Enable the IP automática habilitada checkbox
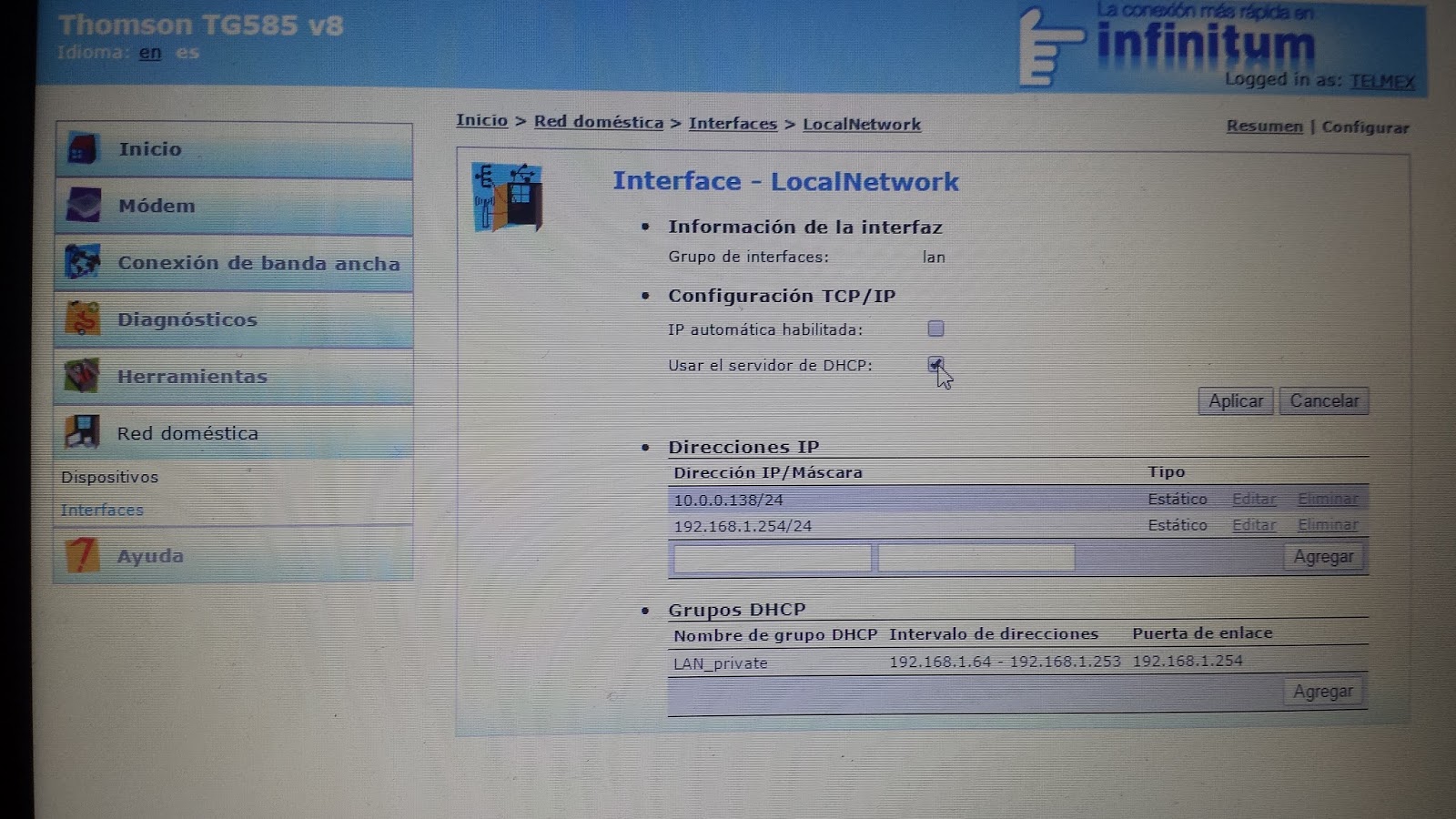 (x=935, y=329)
